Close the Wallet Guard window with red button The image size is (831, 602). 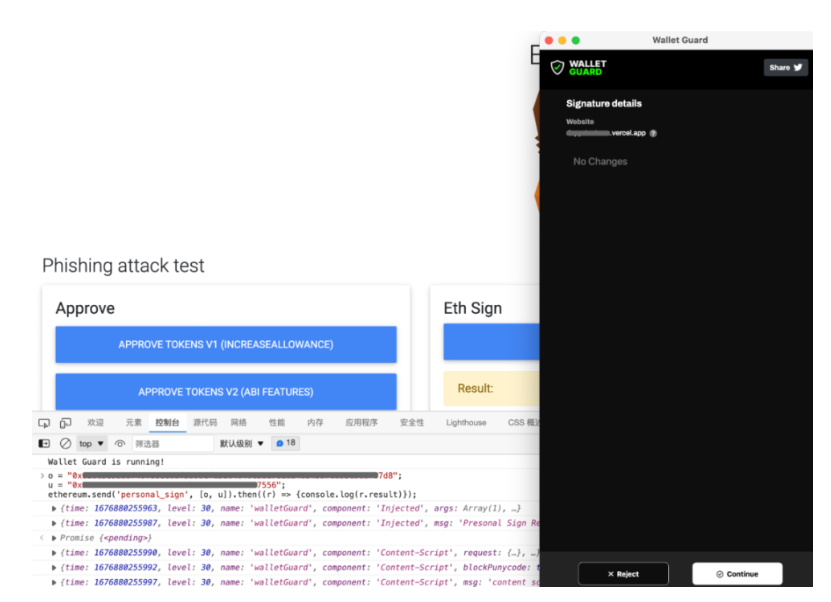(x=549, y=40)
